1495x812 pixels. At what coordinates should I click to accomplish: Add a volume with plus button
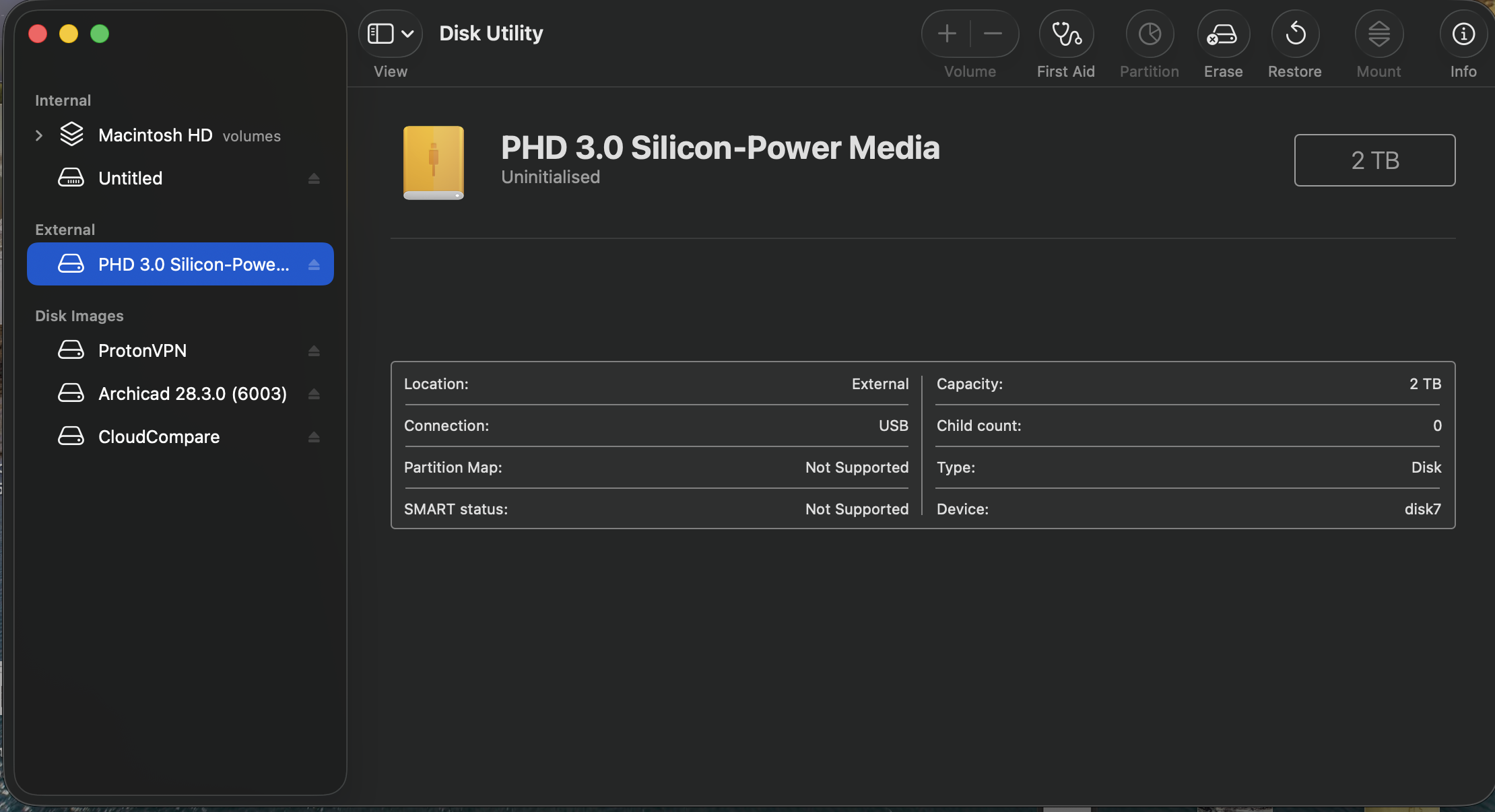pyautogui.click(x=947, y=34)
